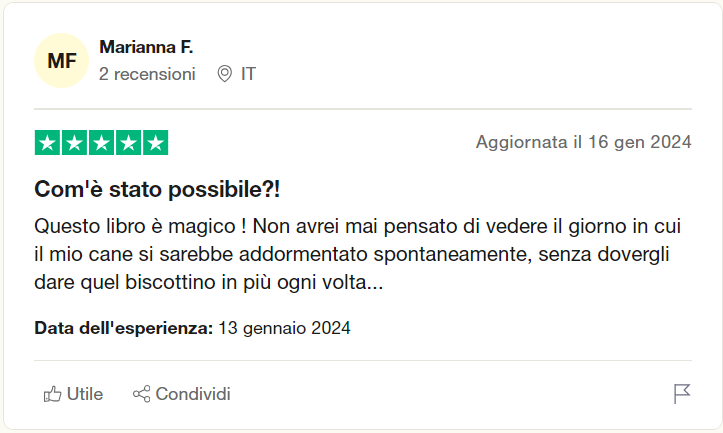Click the thumbs-up icon beside Utile
The width and height of the screenshot is (723, 433).
pos(52,394)
